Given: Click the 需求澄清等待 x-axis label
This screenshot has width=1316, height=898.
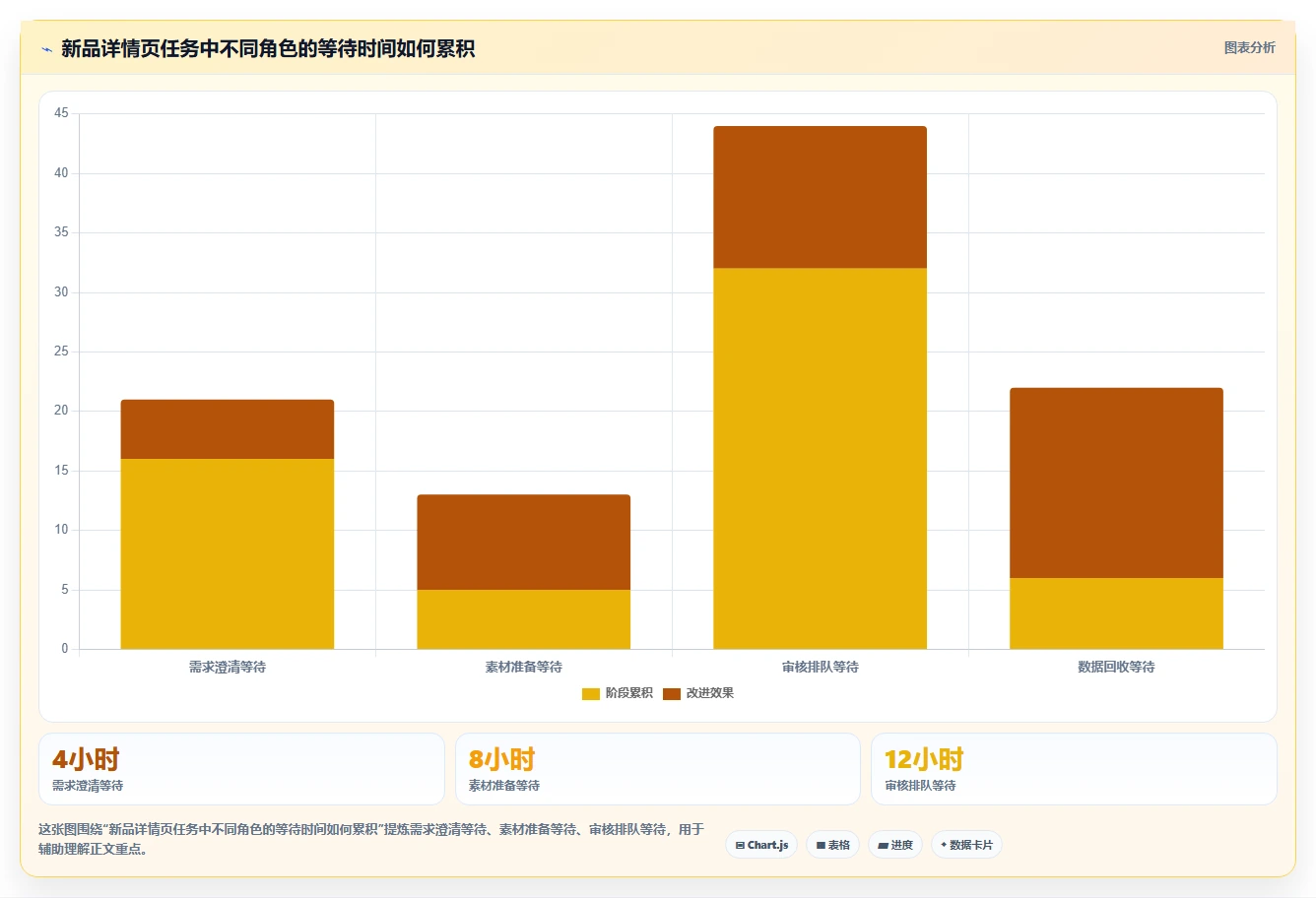Looking at the screenshot, I should [x=228, y=667].
